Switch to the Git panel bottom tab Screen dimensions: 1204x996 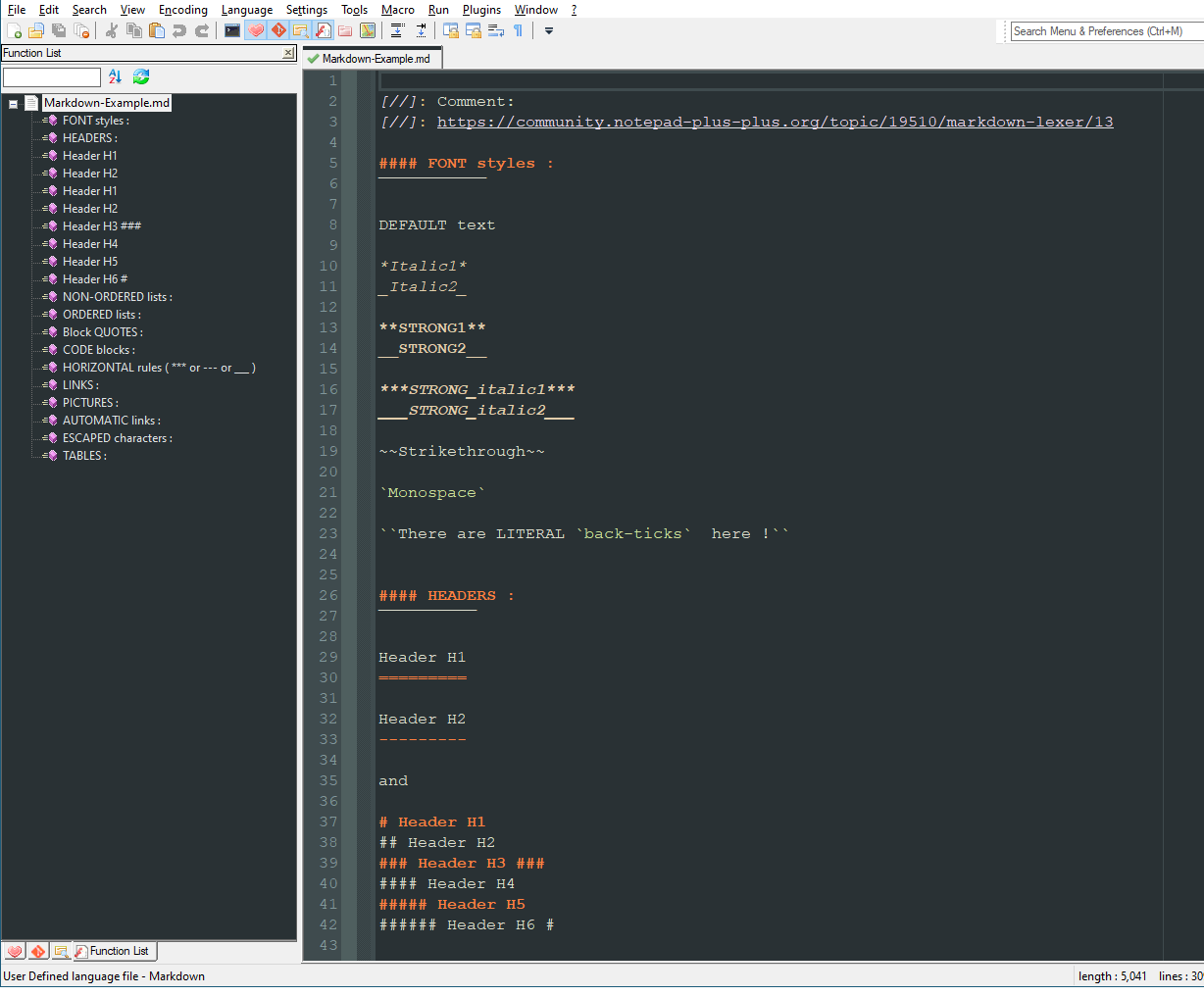(38, 951)
